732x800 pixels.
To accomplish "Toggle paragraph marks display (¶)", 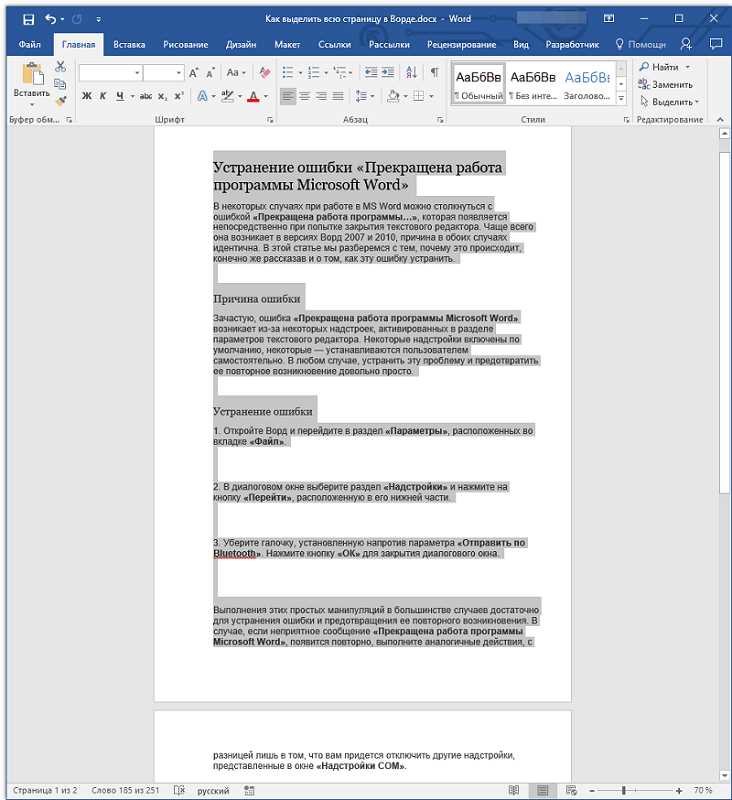I will click(x=434, y=72).
